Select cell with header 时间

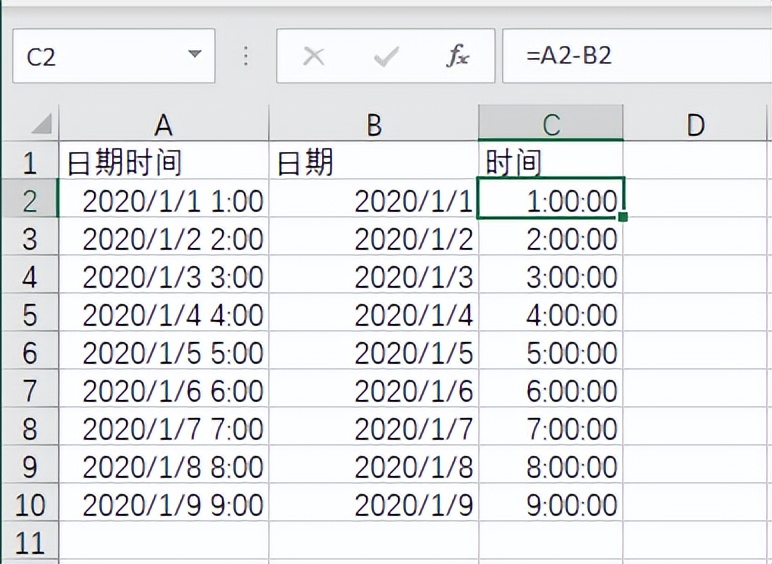551,160
